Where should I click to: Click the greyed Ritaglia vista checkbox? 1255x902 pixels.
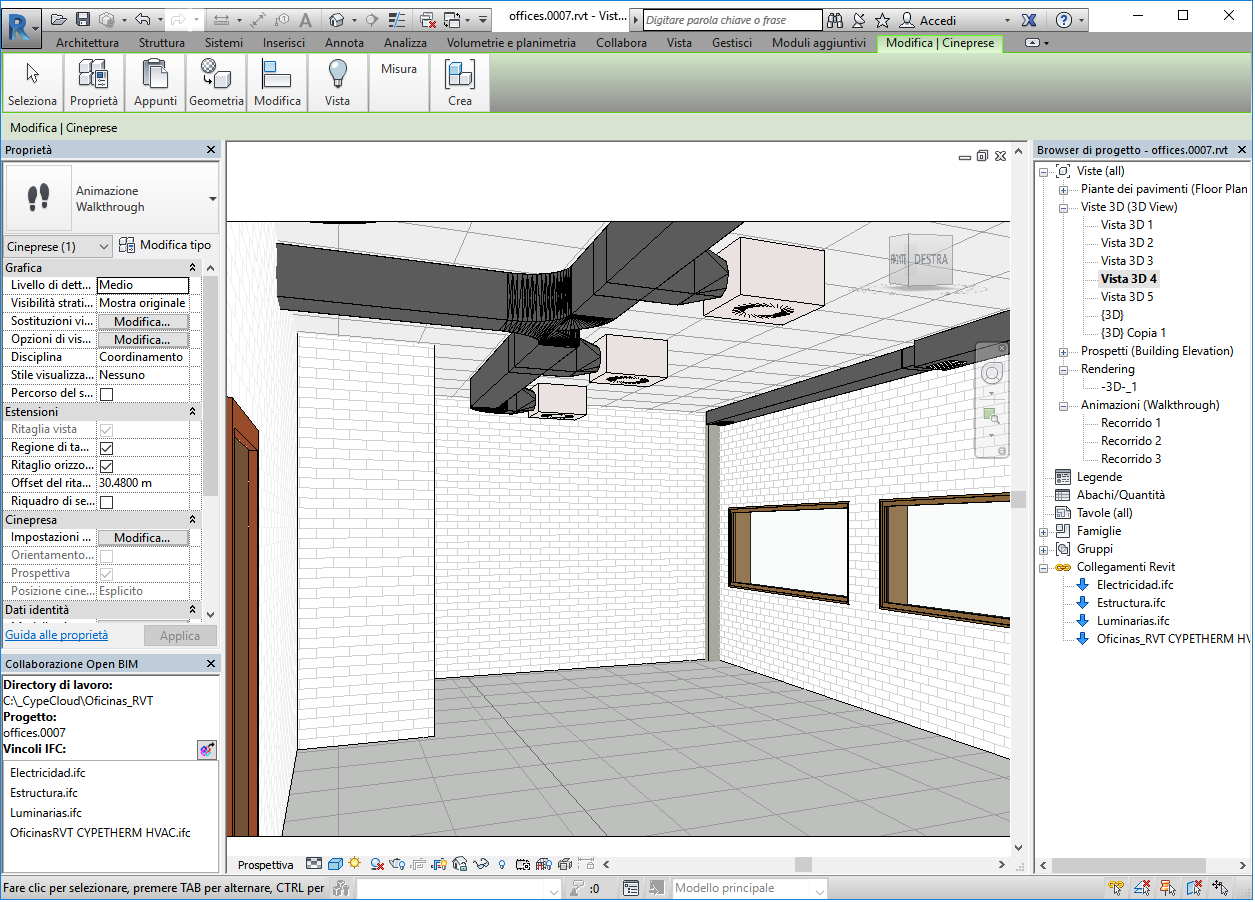(106, 430)
